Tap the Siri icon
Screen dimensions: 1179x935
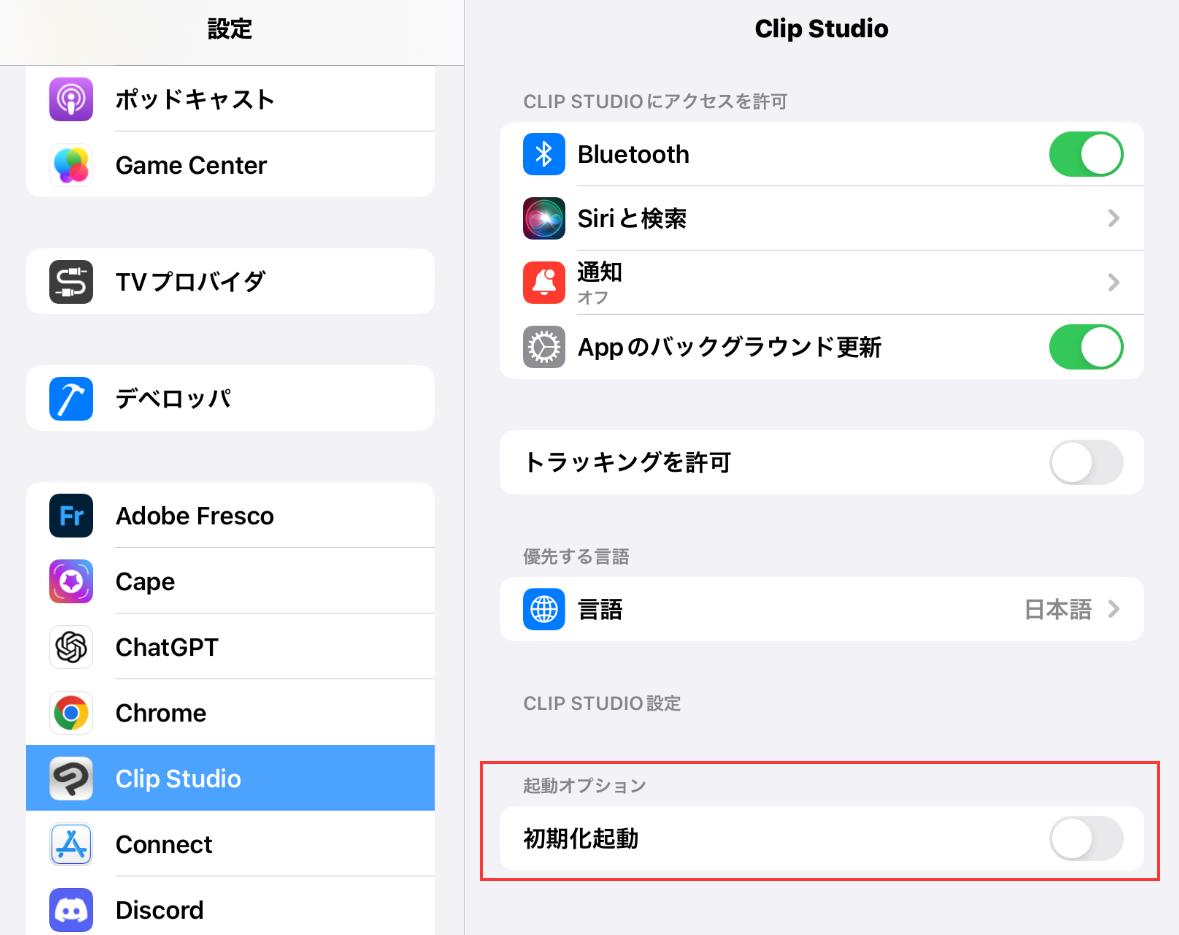(x=544, y=218)
